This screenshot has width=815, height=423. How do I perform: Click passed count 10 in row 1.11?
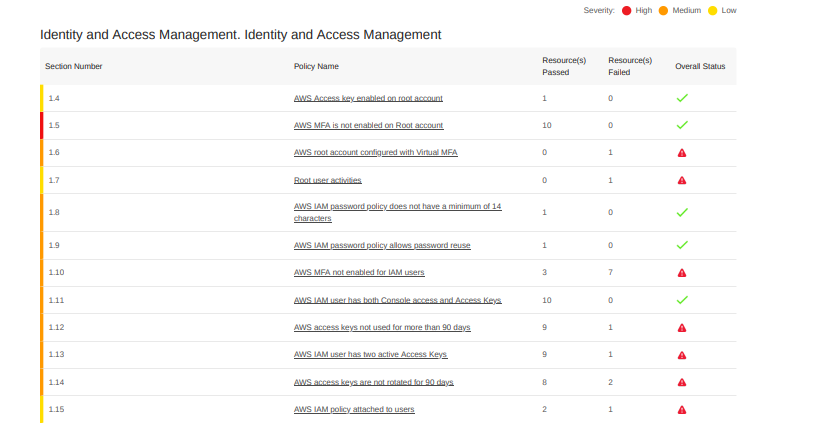click(x=547, y=300)
